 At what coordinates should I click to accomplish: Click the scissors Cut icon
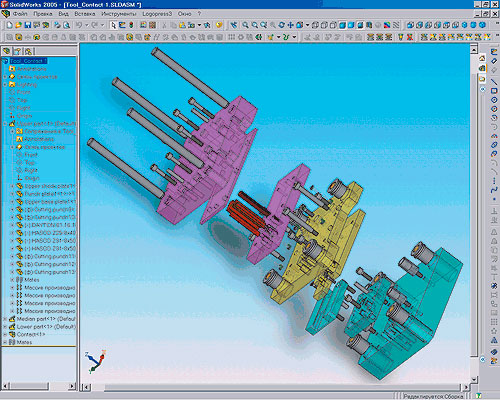[164, 25]
